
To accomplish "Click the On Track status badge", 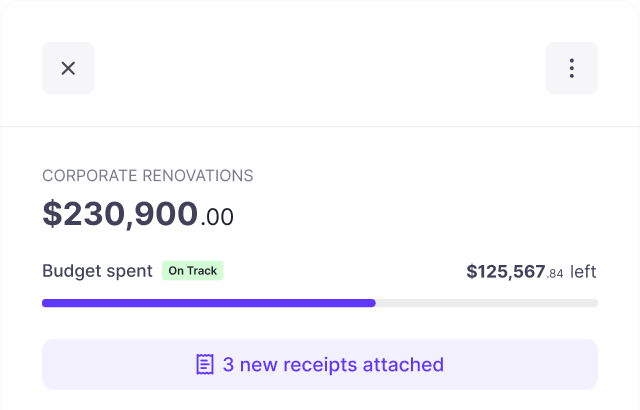I will coord(193,270).
